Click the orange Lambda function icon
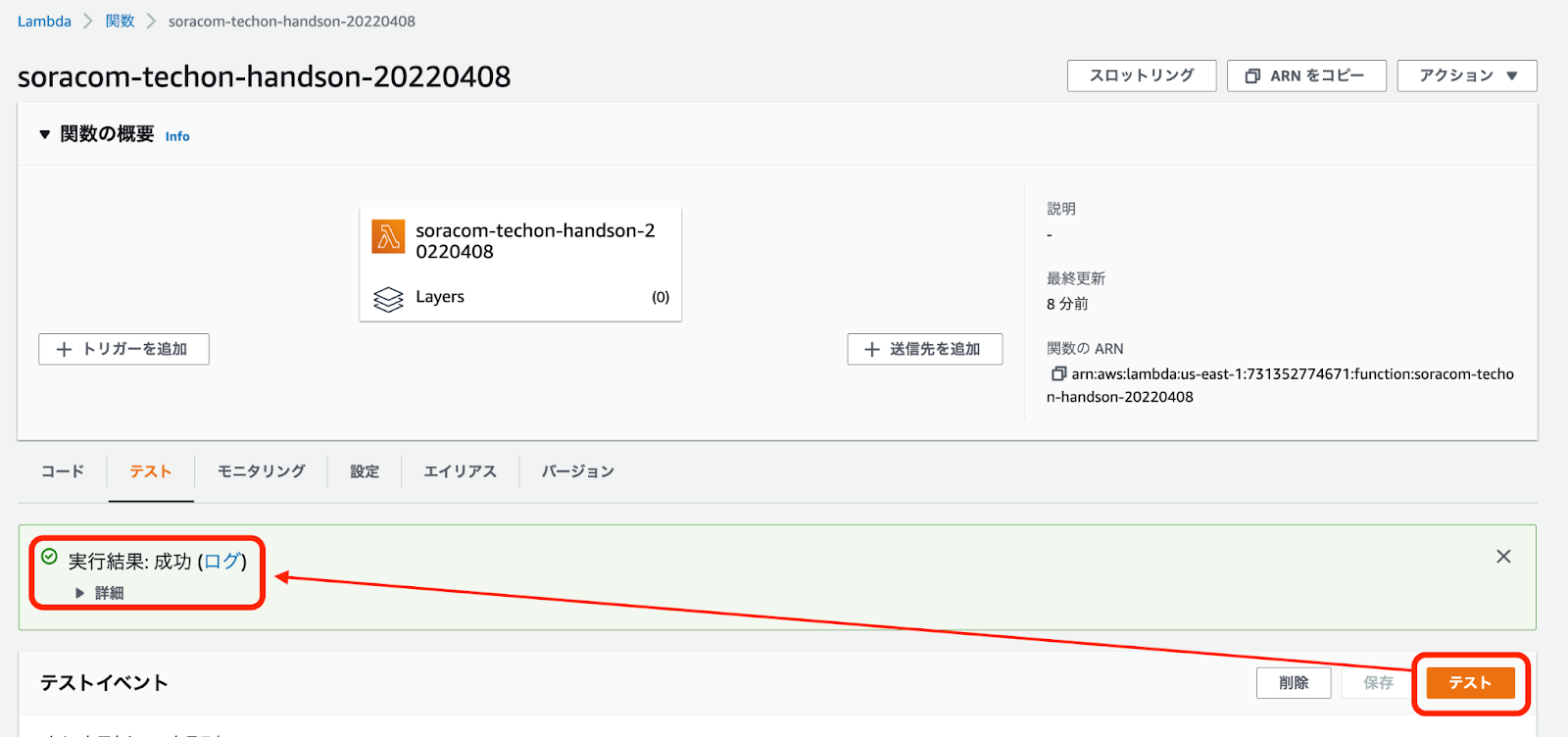This screenshot has width=1568, height=737. coord(389,236)
